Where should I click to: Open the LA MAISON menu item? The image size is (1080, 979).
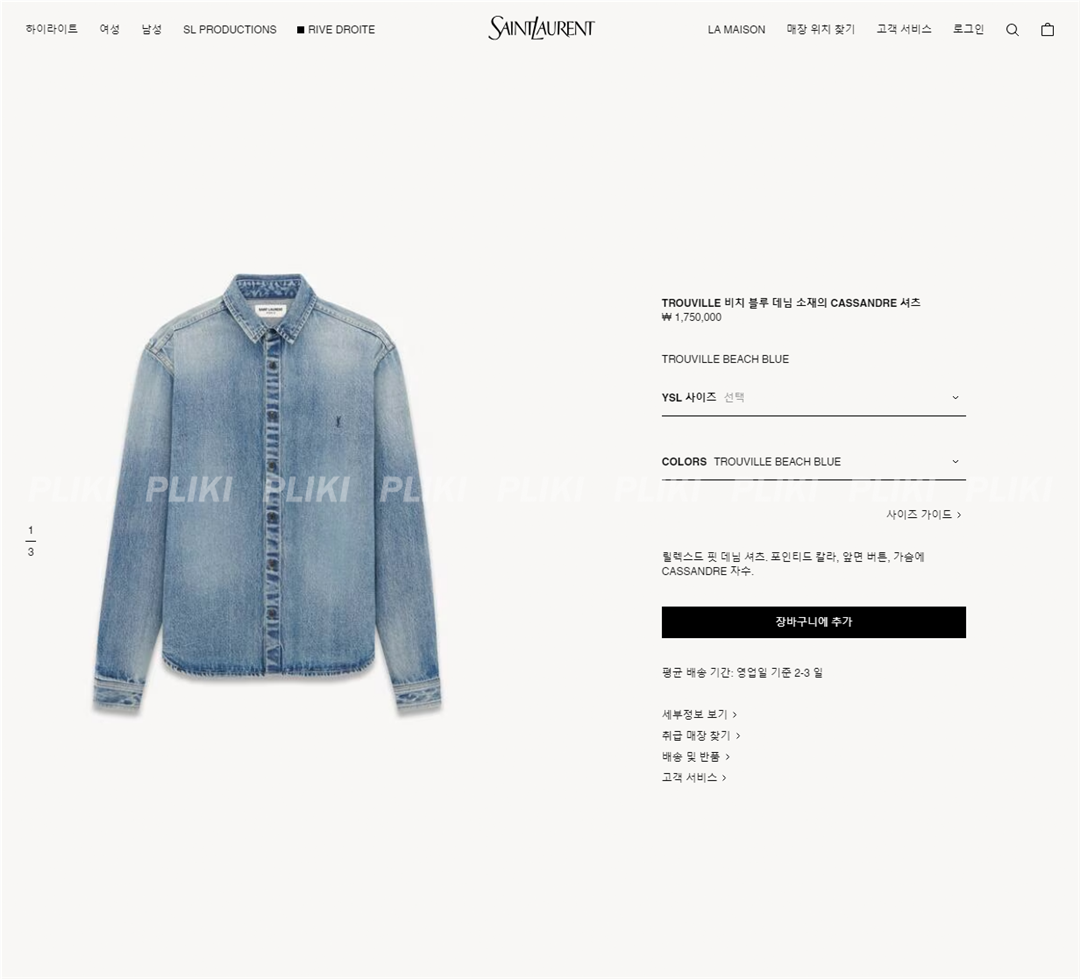tap(736, 30)
